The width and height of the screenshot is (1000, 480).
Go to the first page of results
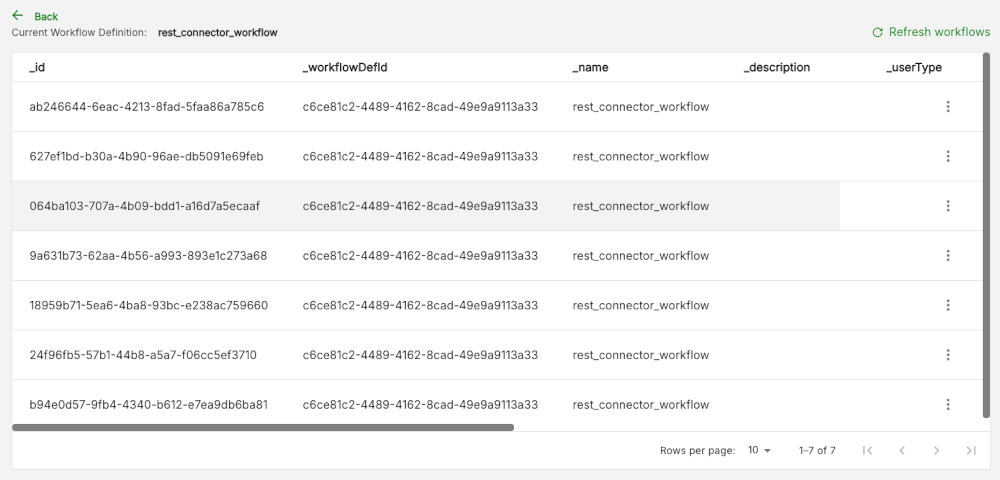pyautogui.click(x=867, y=451)
